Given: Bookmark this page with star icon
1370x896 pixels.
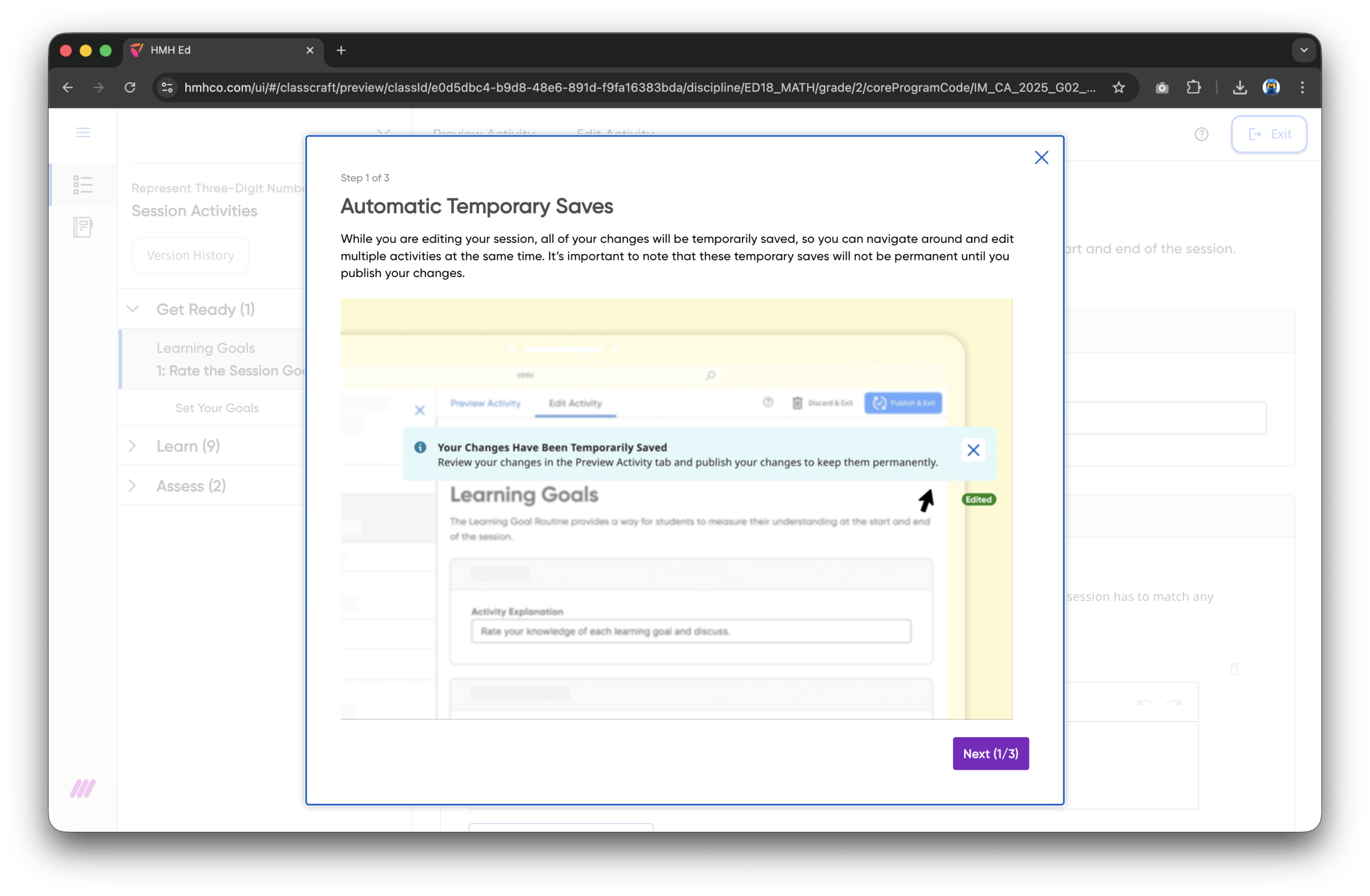Looking at the screenshot, I should (1118, 88).
